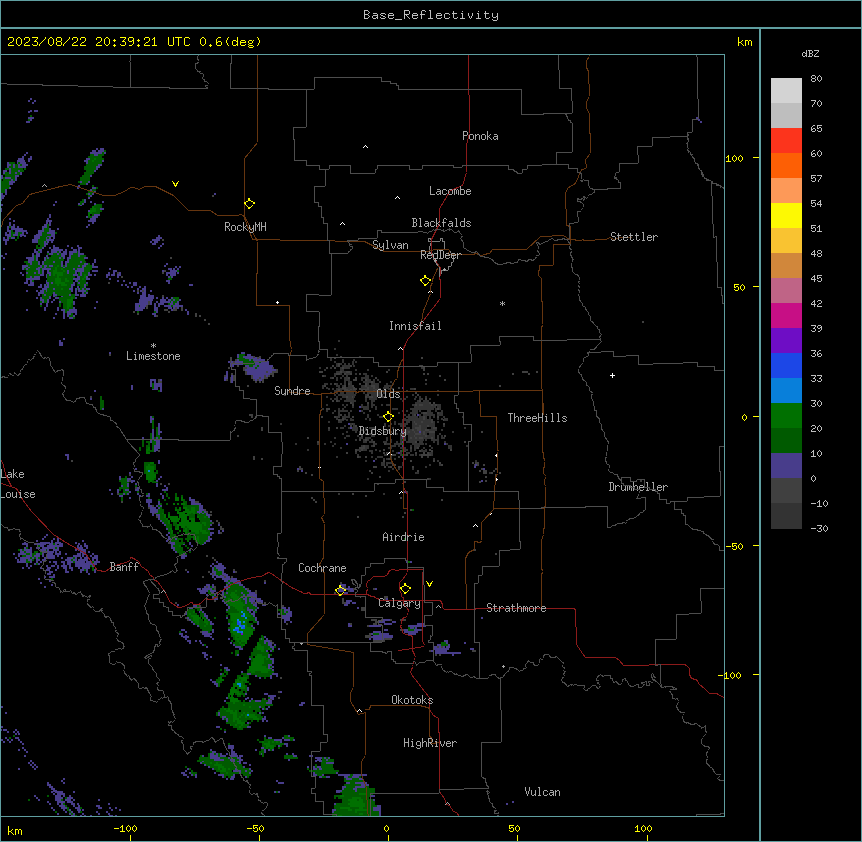Click the Sundre town label
The image size is (862, 842).
292,391
